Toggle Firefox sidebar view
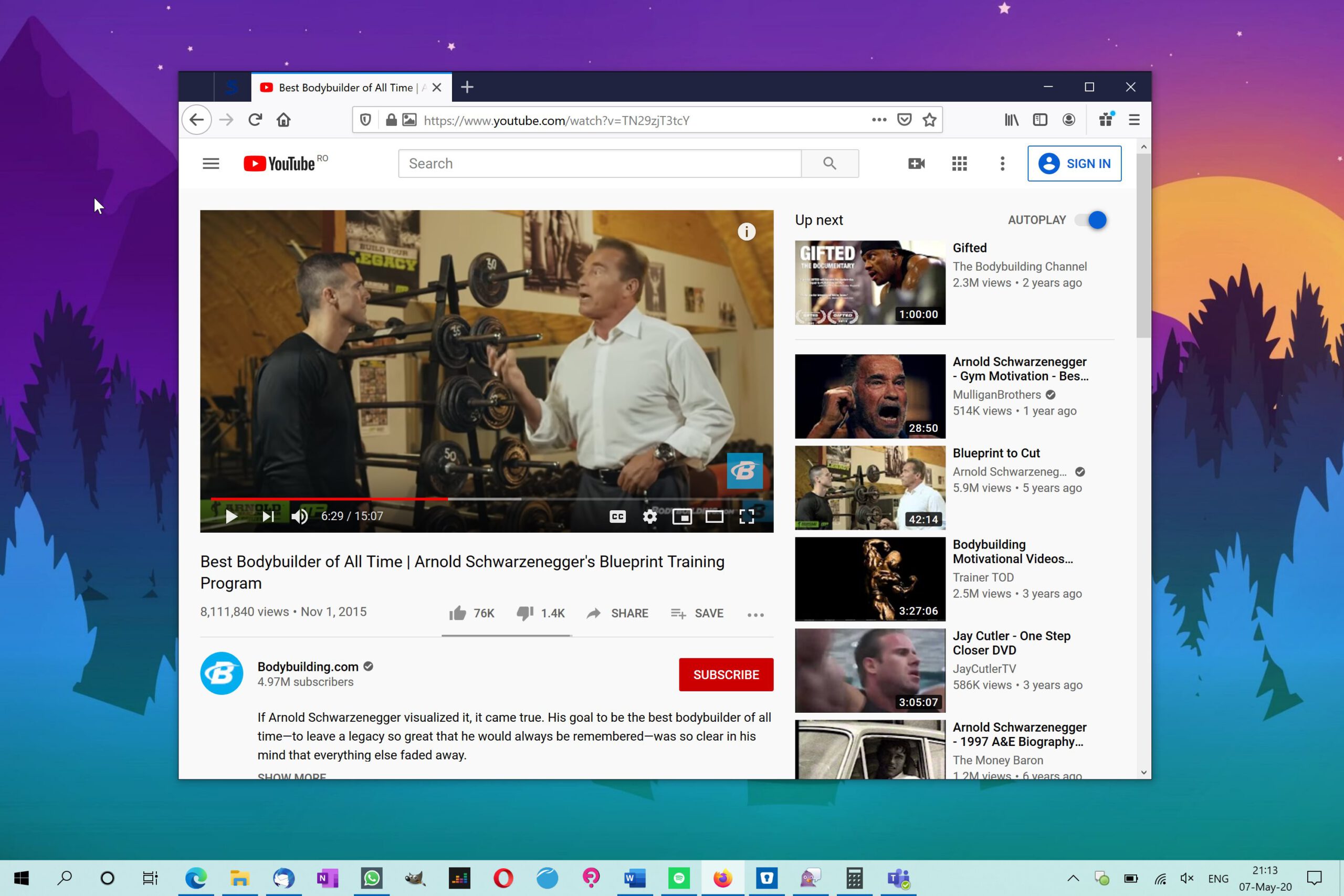This screenshot has width=1344, height=896. pos(1040,120)
